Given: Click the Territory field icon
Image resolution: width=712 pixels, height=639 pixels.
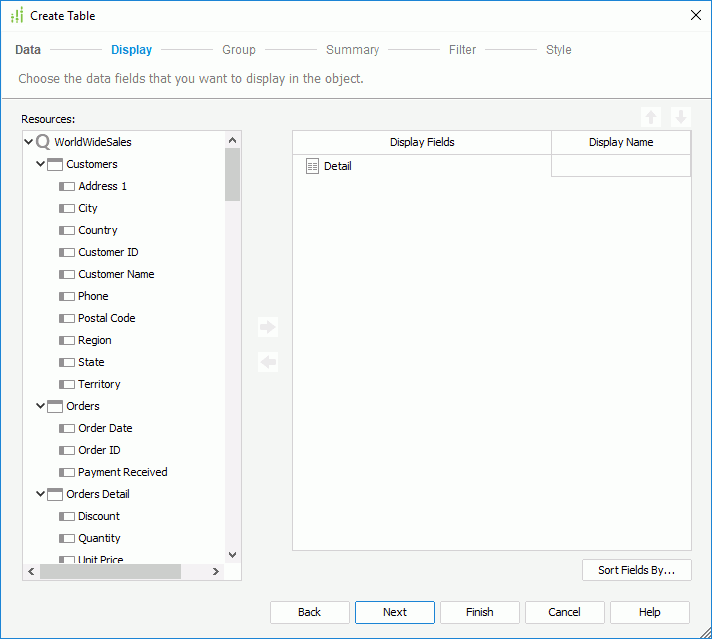Looking at the screenshot, I should pyautogui.click(x=67, y=384).
